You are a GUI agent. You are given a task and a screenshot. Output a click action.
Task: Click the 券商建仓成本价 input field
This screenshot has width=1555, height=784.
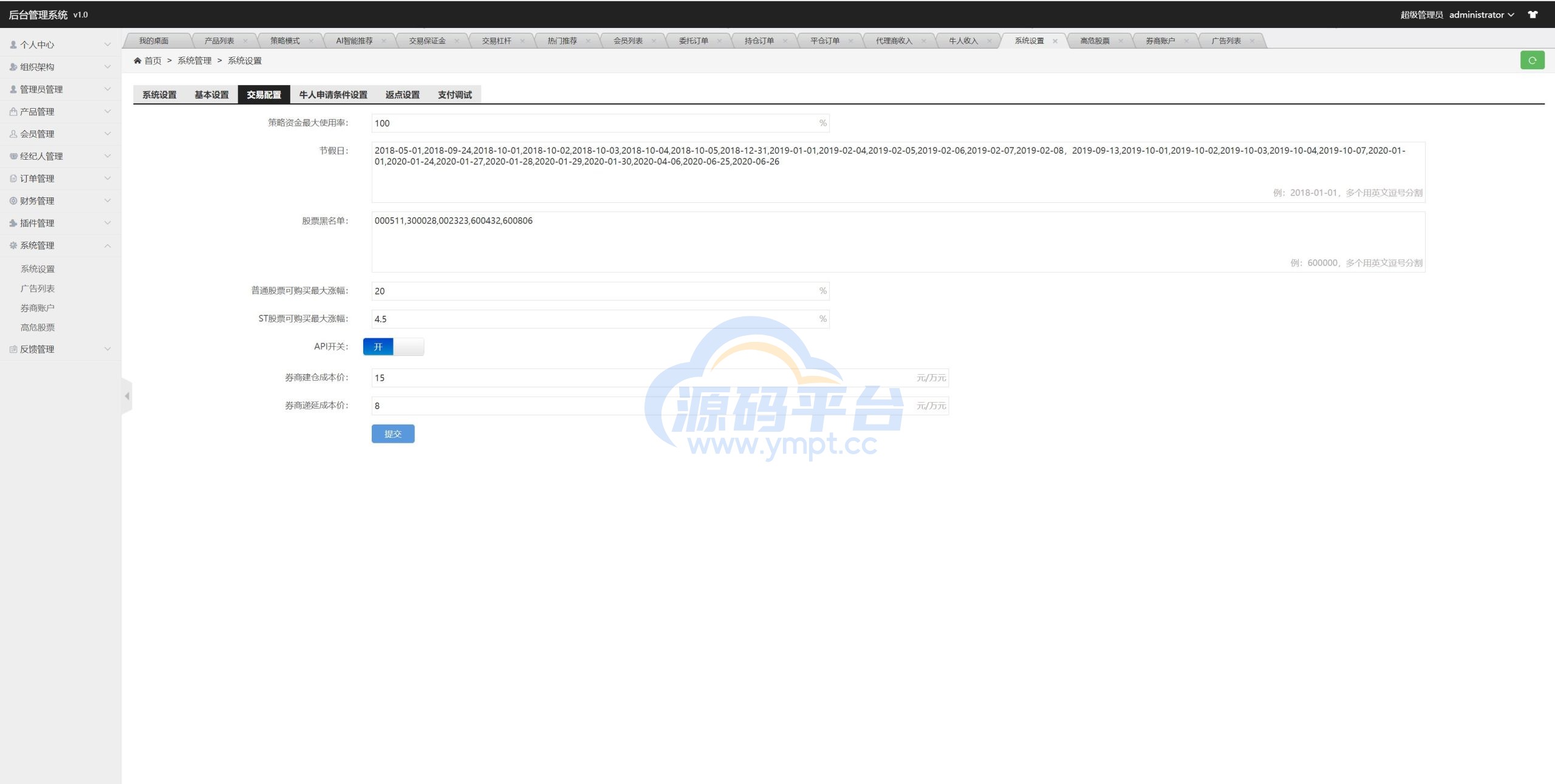[x=644, y=378]
